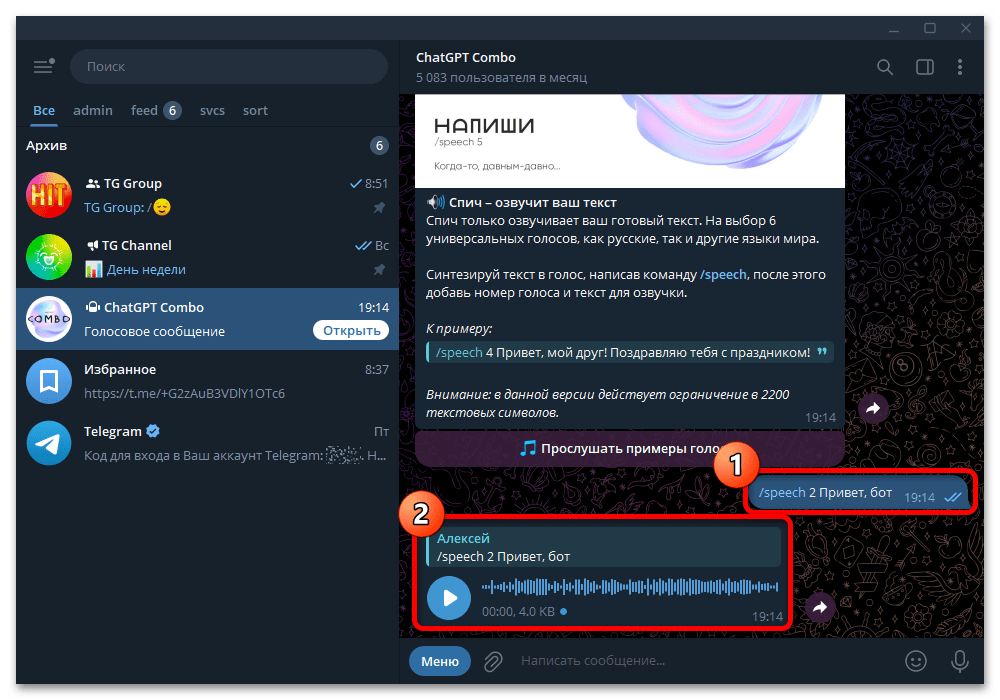Screen dimensions: 1000x700
Task: Forward the voice message
Action: (x=820, y=607)
